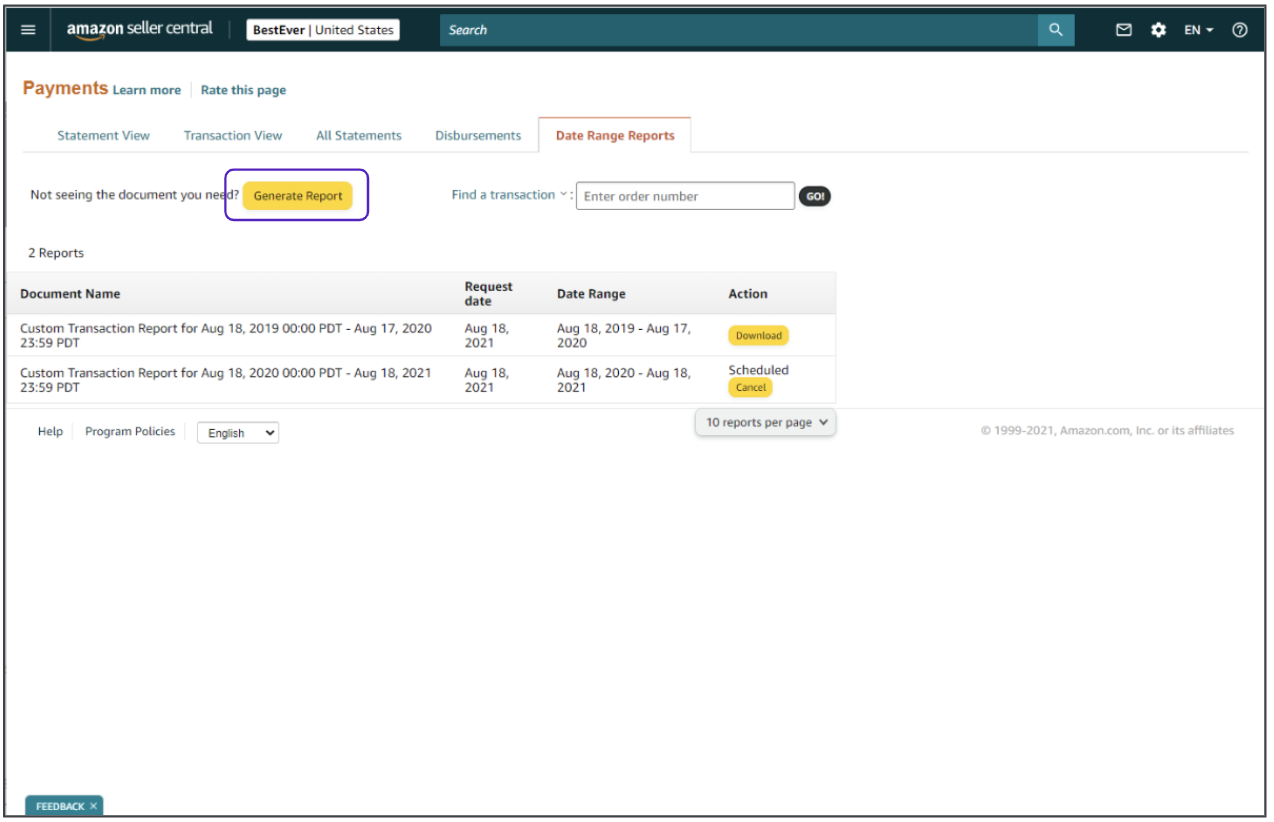This screenshot has width=1274, height=822.
Task: Click the magnifier search icon
Action: tap(1055, 30)
